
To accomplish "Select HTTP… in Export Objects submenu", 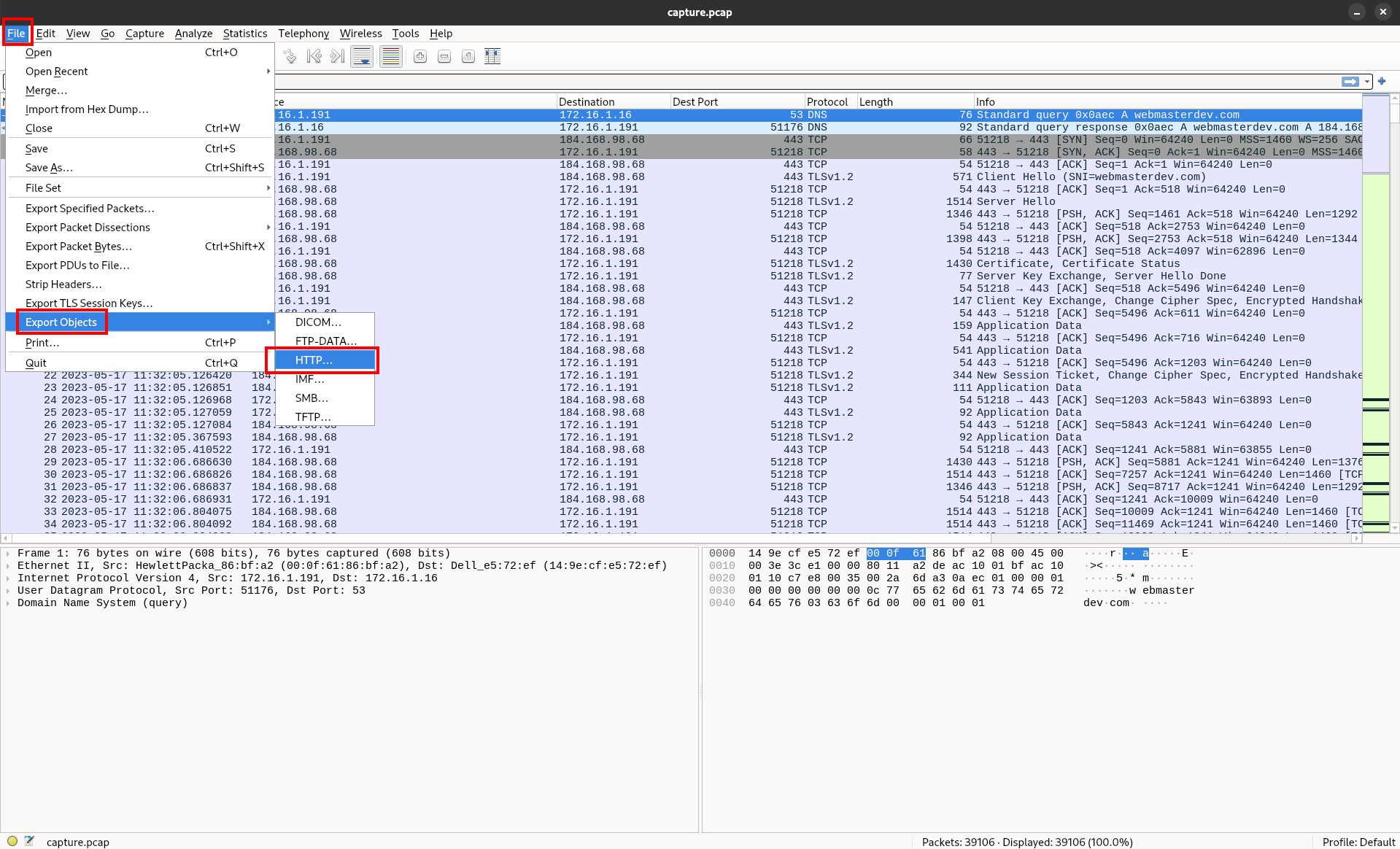I will pyautogui.click(x=325, y=360).
